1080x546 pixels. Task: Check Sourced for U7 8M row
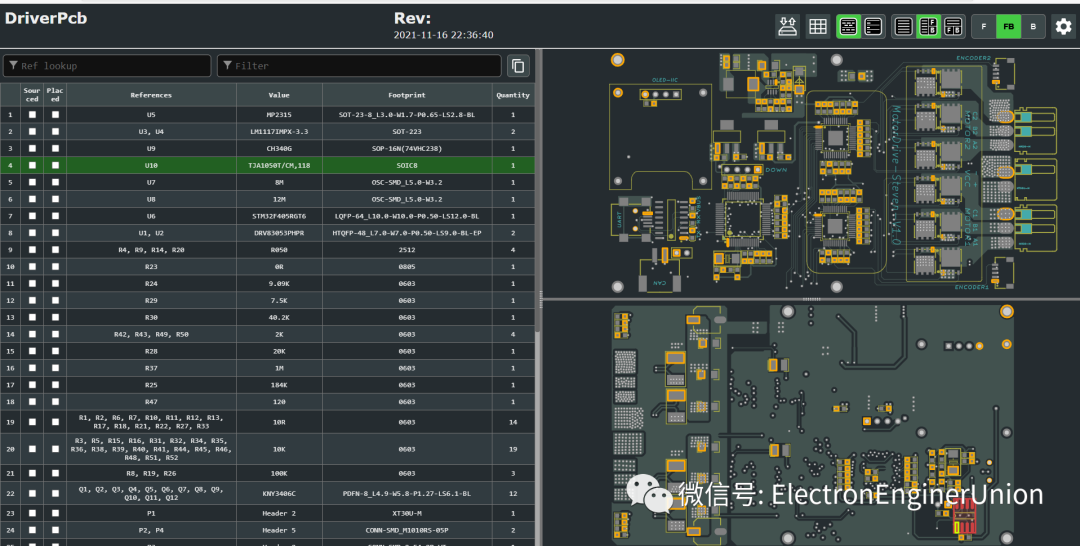(x=32, y=182)
